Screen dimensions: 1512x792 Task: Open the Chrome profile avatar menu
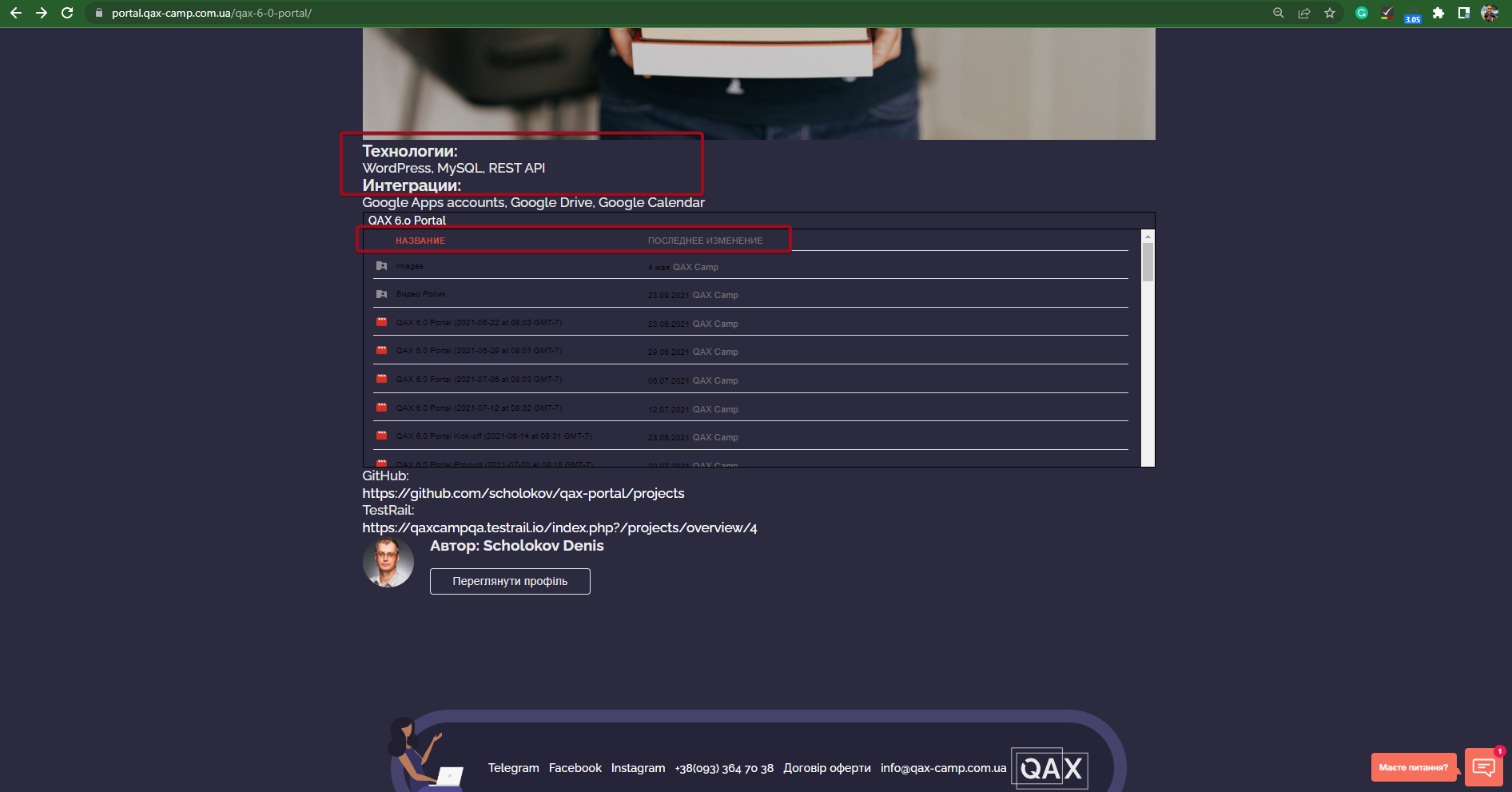click(x=1489, y=13)
